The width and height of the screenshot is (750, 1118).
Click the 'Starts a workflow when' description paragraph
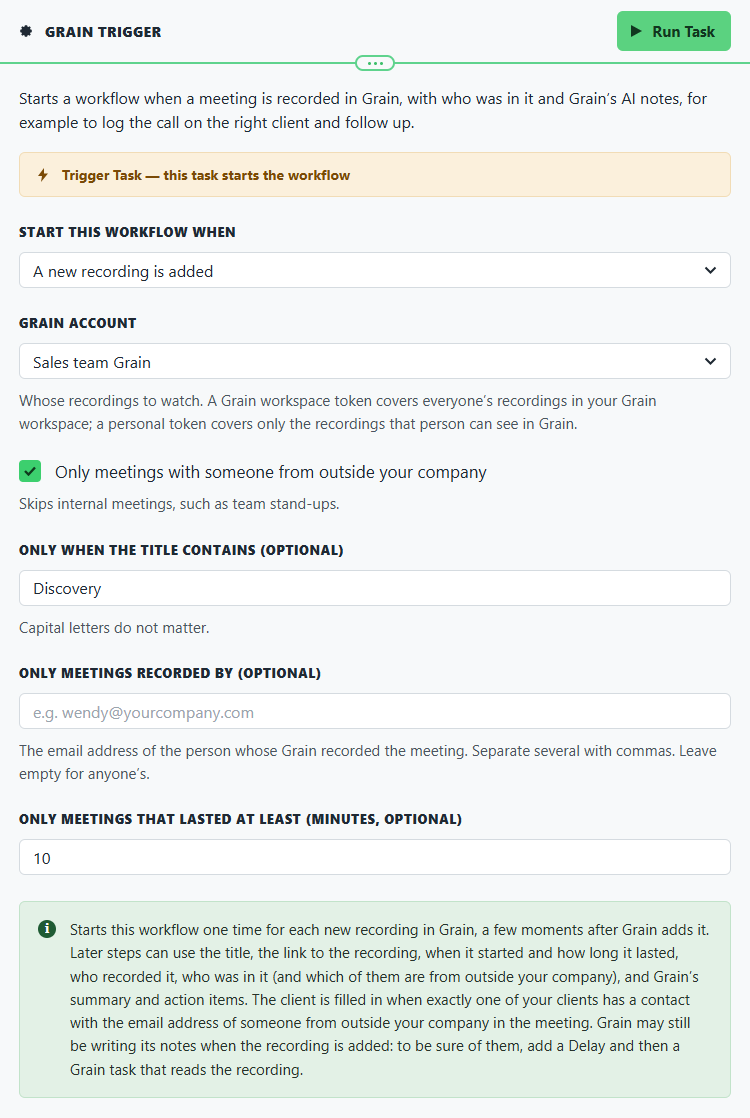tap(363, 111)
